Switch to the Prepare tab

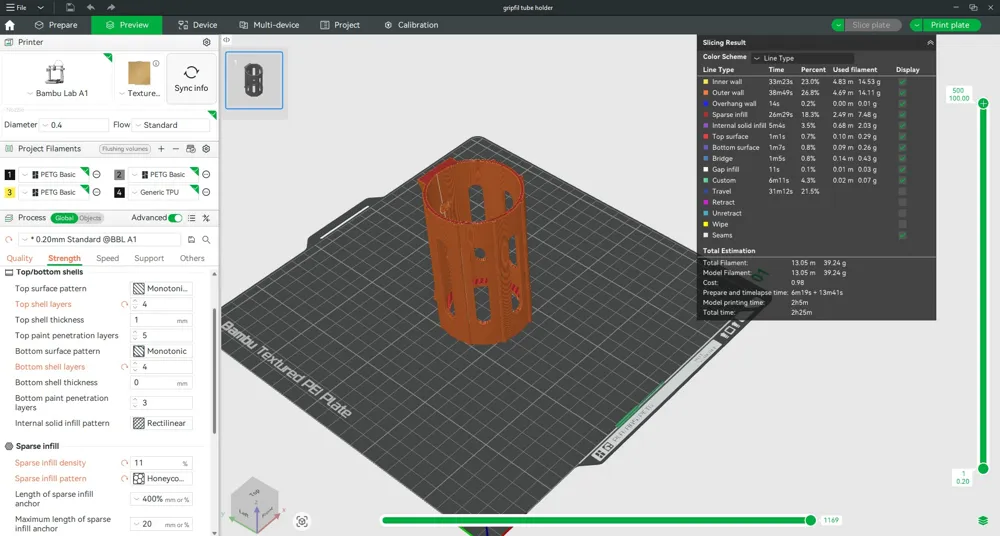click(x=56, y=25)
